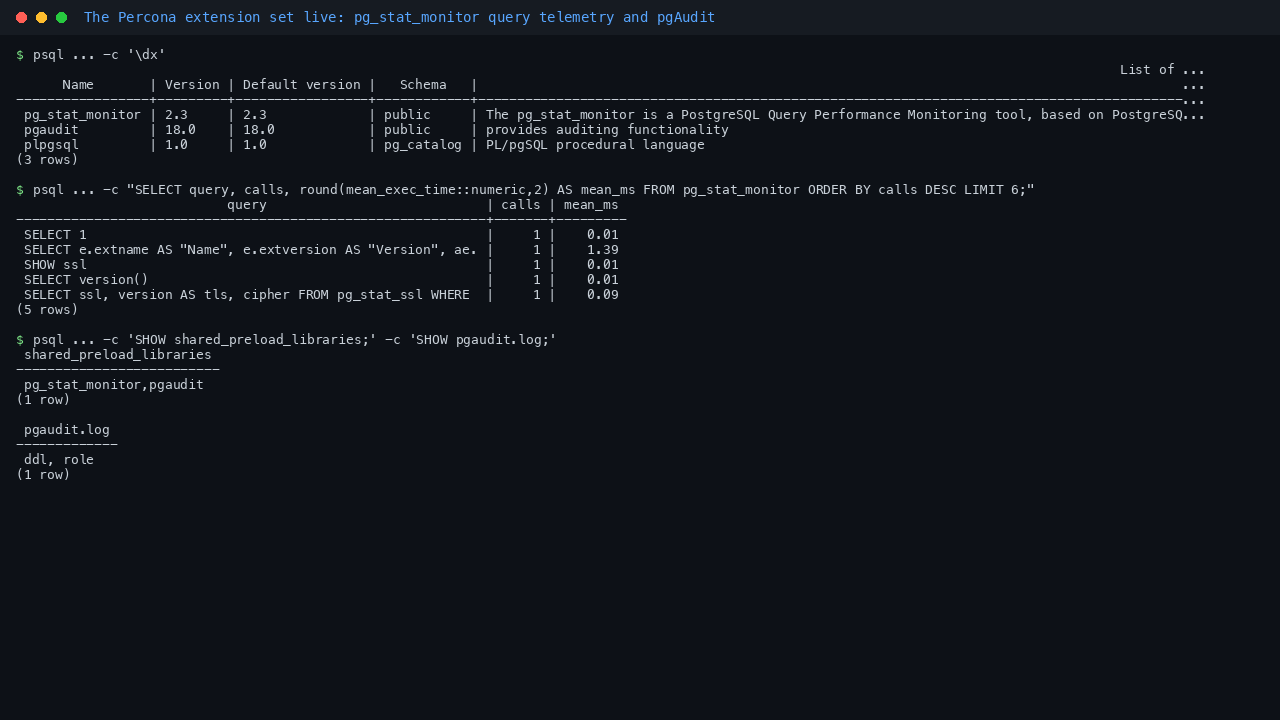Viewport: 1280px width, 720px height.
Task: Click the pg_stat_monitor extension name
Action: click(83, 115)
